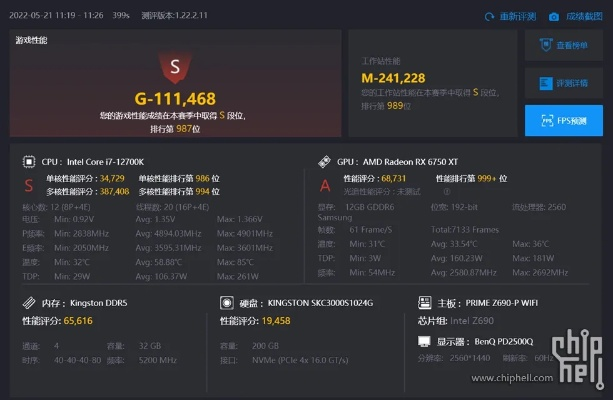Click the workstation score M-241,228

pos(393,78)
